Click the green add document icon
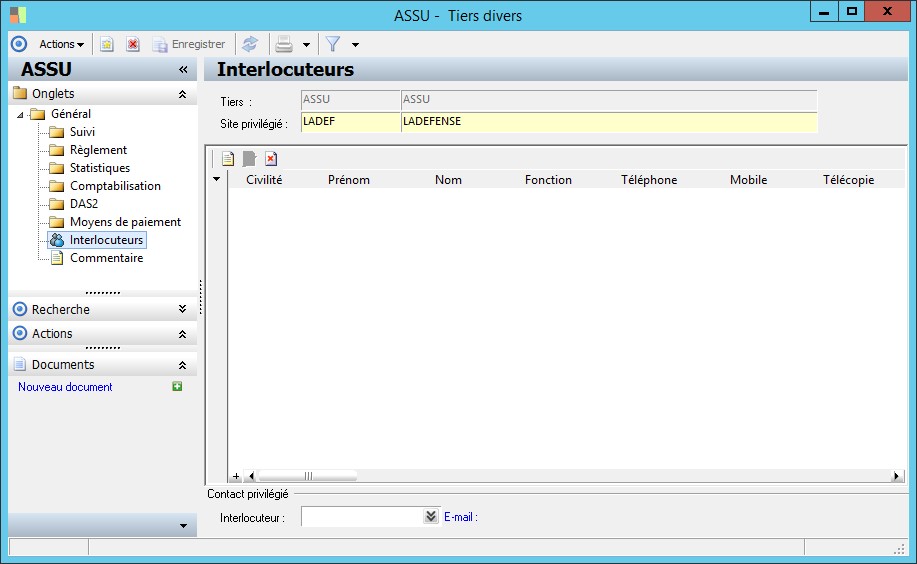 177,387
